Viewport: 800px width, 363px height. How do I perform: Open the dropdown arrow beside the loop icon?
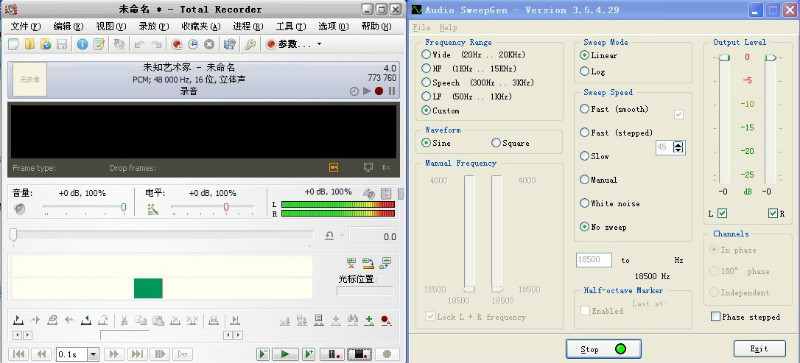(x=341, y=236)
